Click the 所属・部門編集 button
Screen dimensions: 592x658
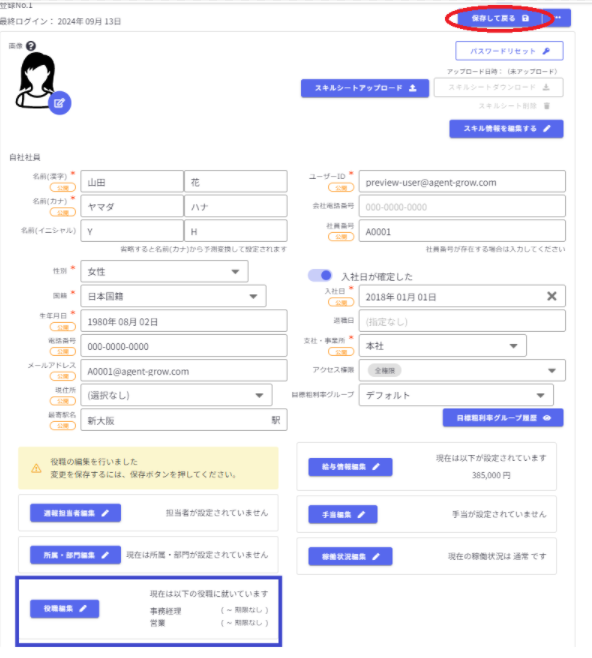pyautogui.click(x=76, y=555)
